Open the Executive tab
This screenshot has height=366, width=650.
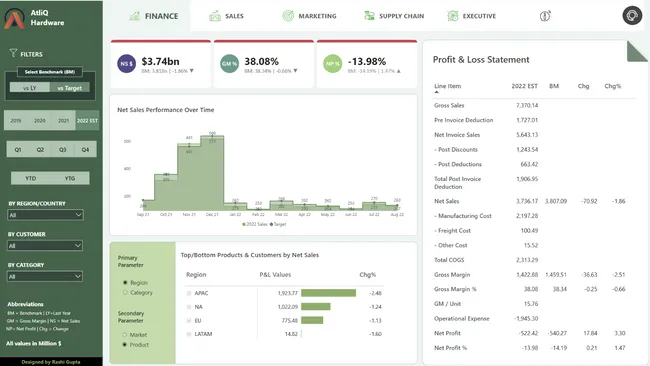[x=472, y=16]
